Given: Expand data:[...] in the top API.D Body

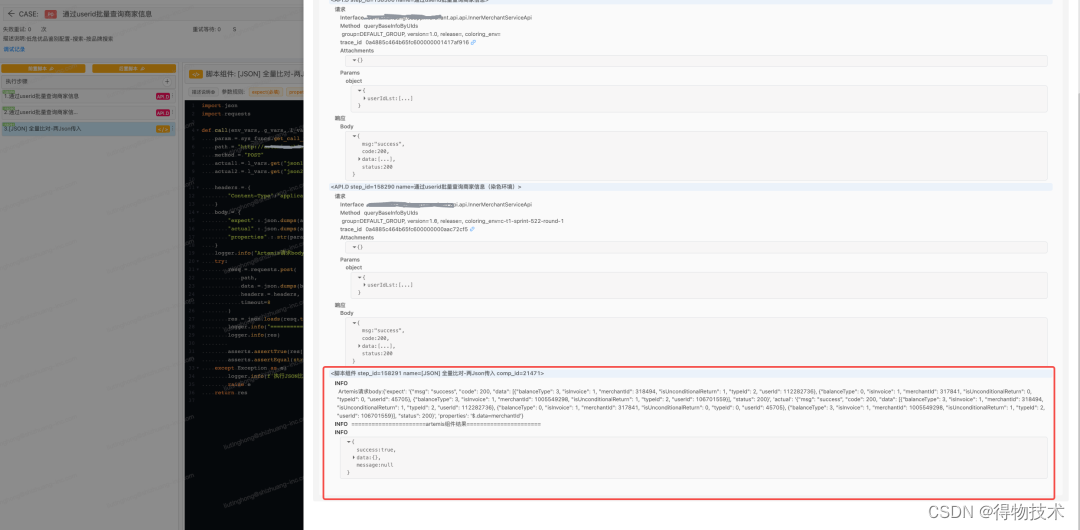Looking at the screenshot, I should pos(360,159).
